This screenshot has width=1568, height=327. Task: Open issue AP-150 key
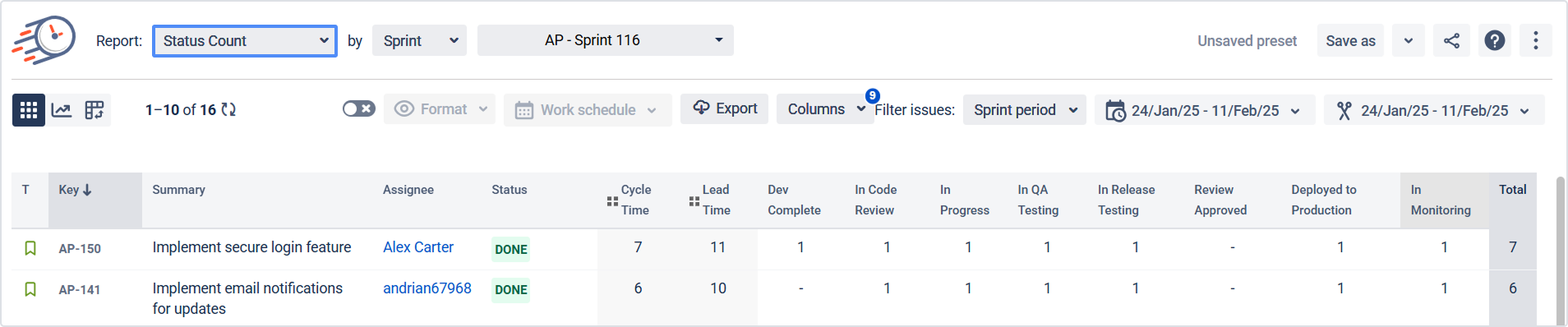click(80, 248)
